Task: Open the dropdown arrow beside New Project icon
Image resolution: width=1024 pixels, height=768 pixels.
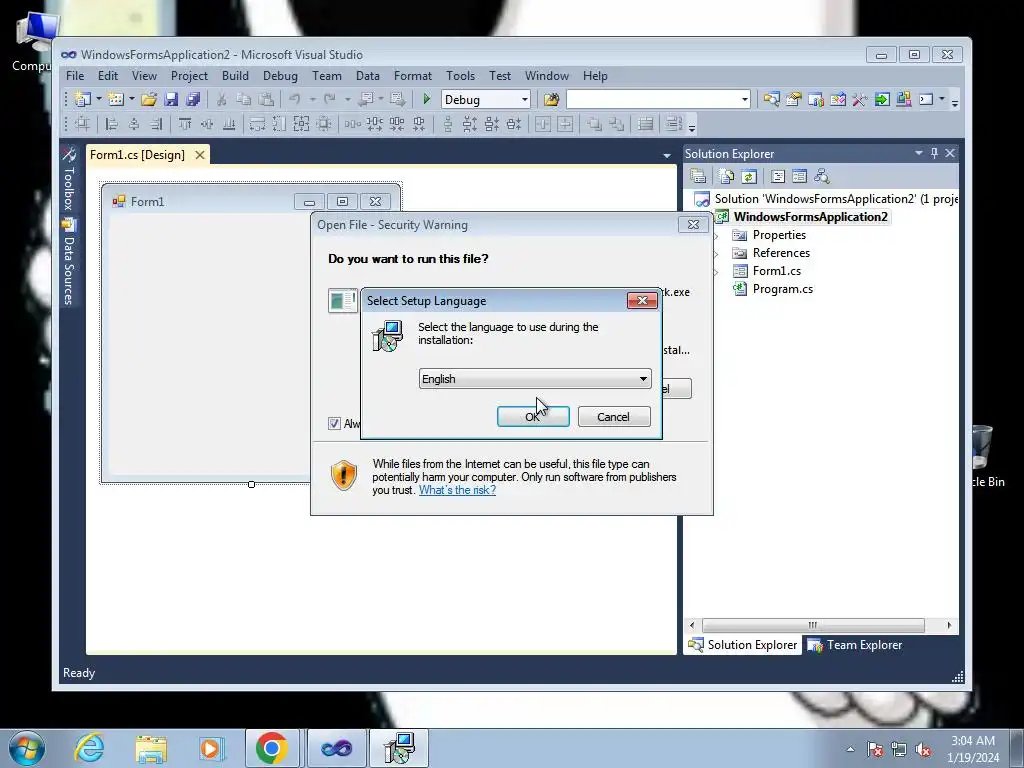Action: (99, 99)
